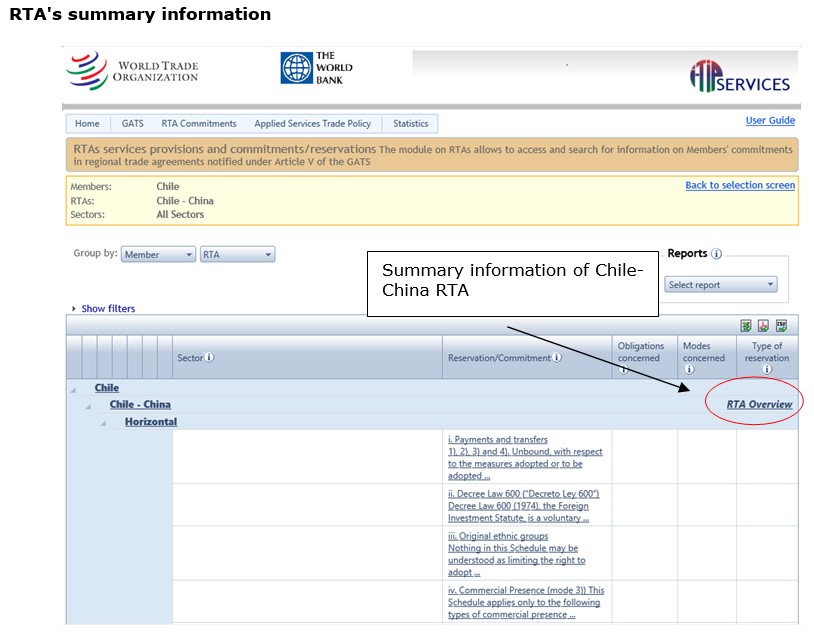Go to the Home menu item

87,124
